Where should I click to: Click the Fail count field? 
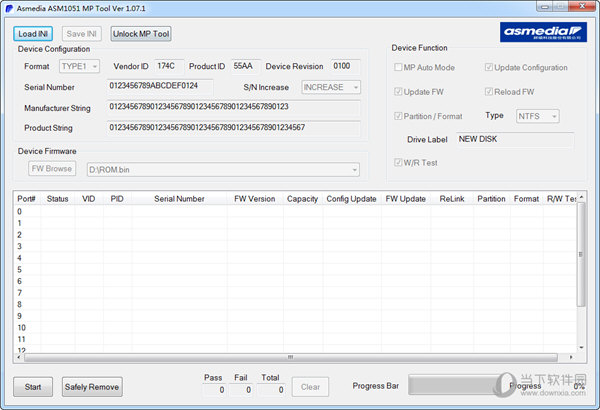click(x=241, y=390)
